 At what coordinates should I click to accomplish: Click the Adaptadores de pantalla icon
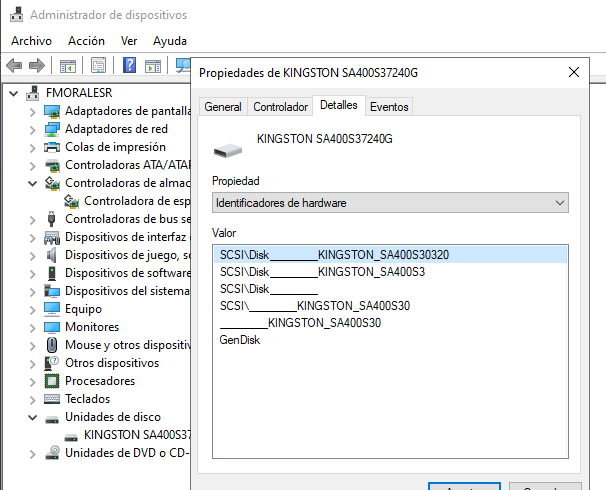(x=52, y=111)
